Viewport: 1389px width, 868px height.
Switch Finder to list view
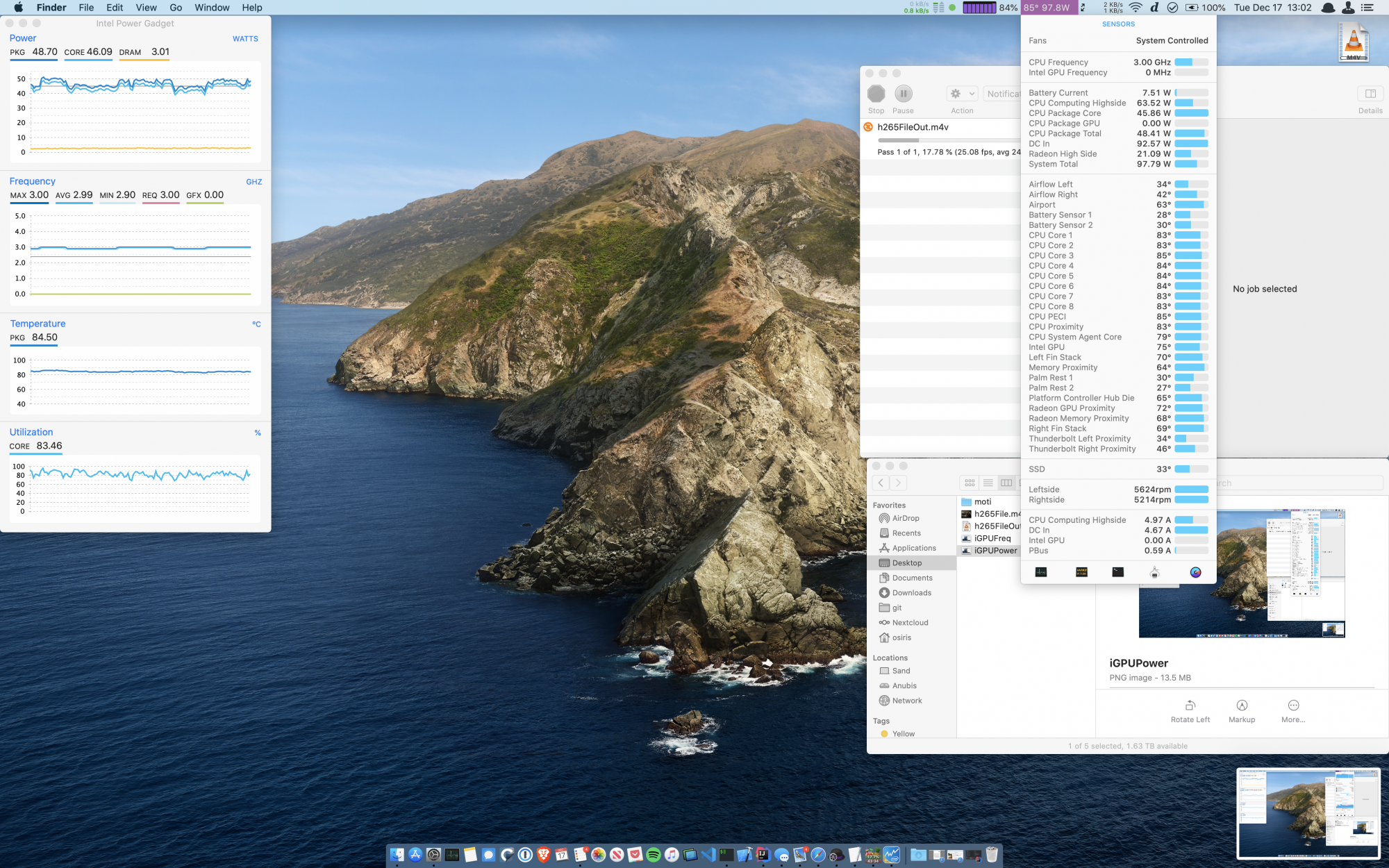[988, 483]
